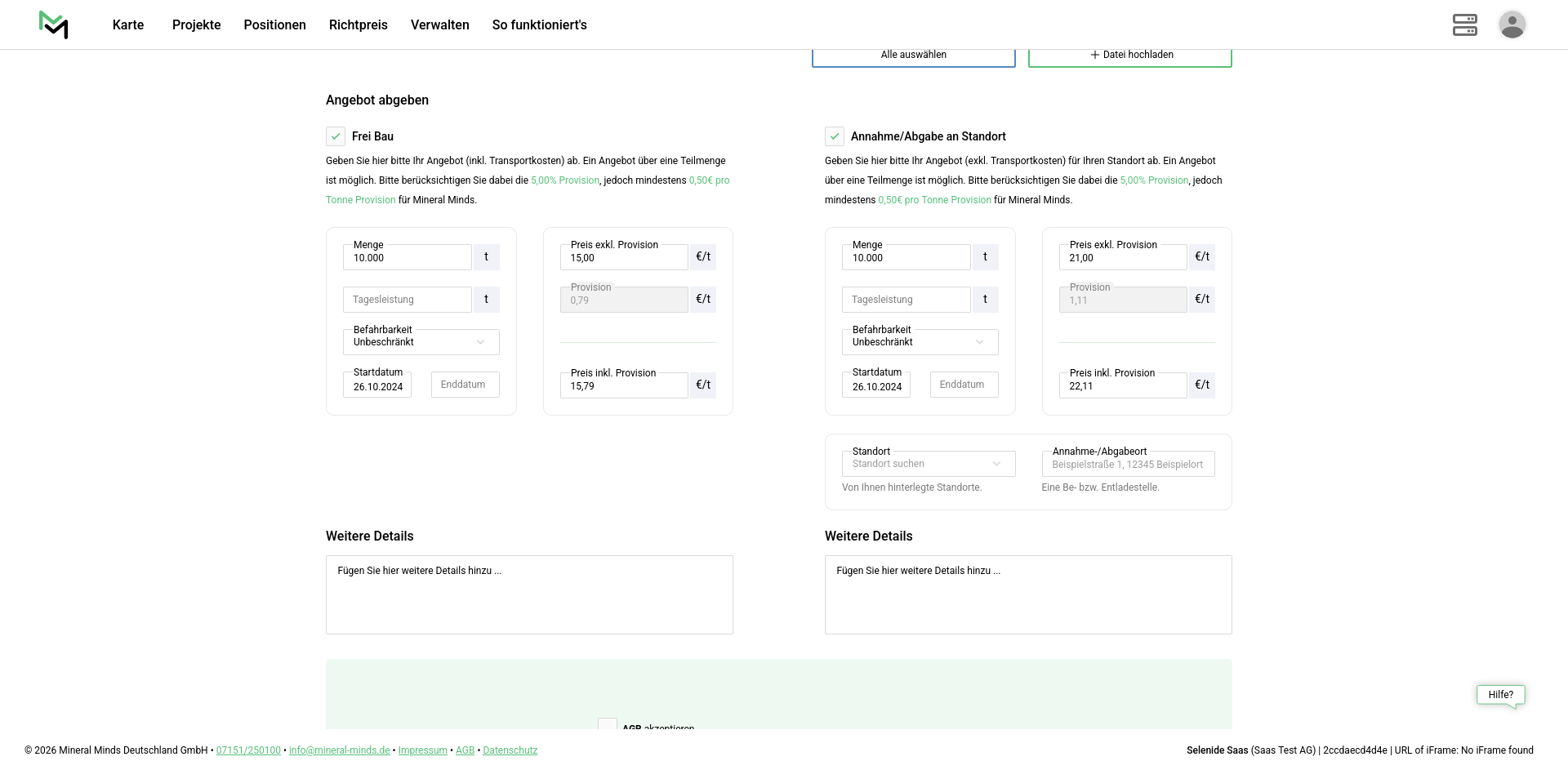1568x770 pixels.
Task: Open the server stack icon in header
Action: [x=1464, y=24]
